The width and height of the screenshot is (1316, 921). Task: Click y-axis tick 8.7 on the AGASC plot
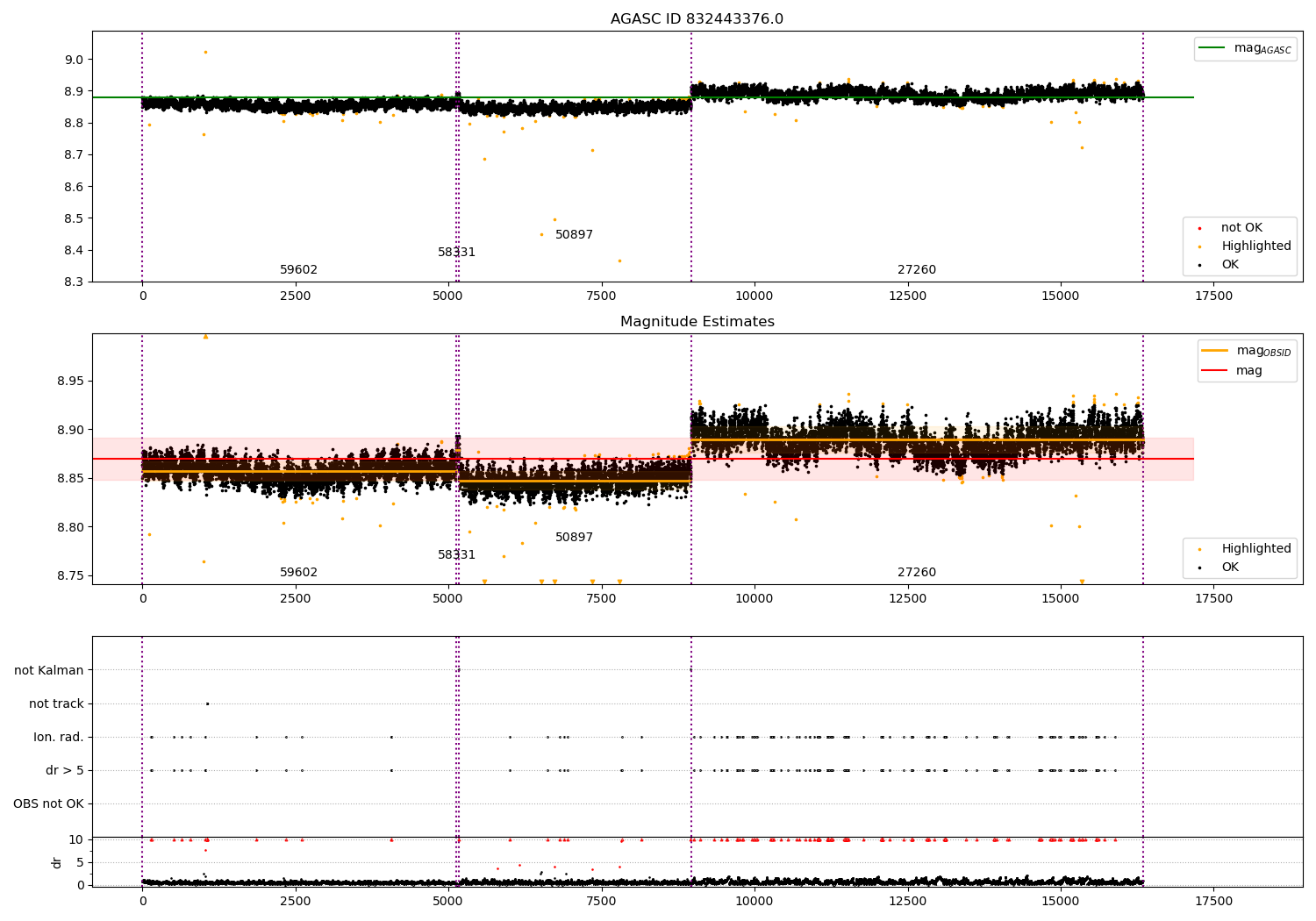tap(74, 155)
